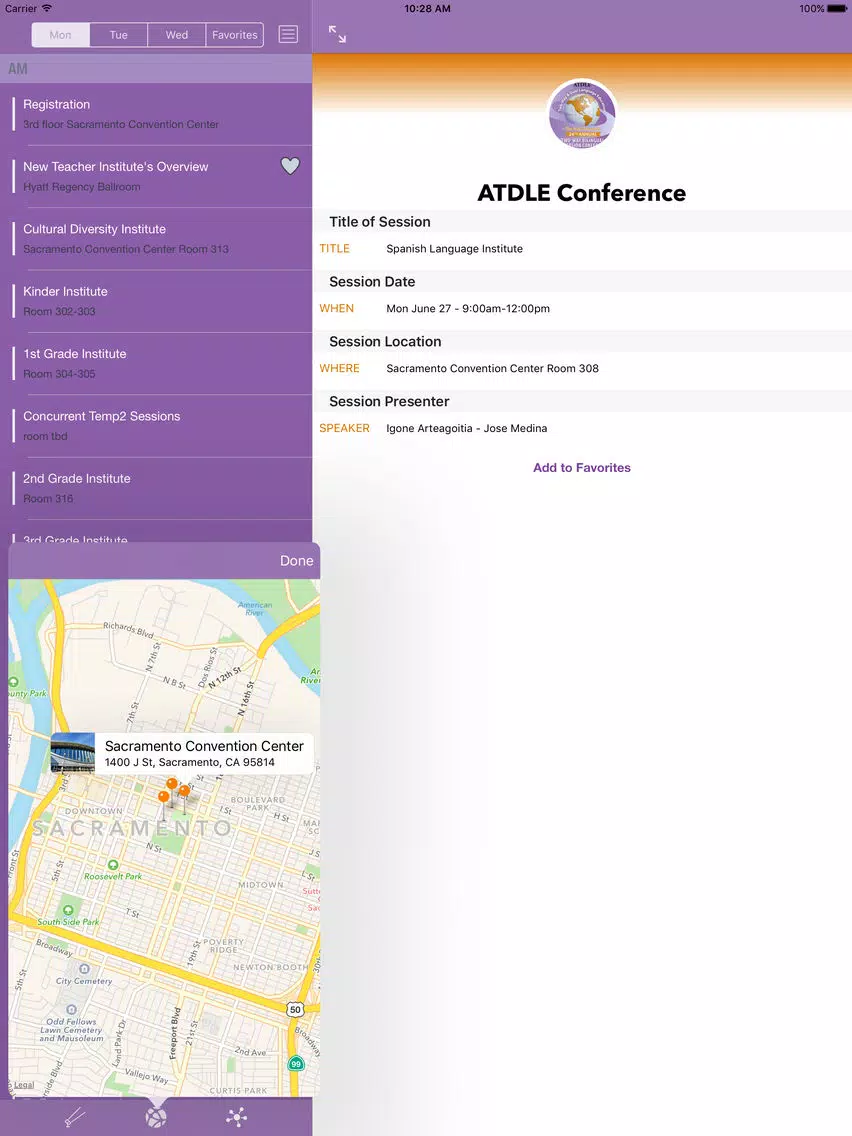The height and width of the screenshot is (1136, 852).
Task: Dismiss the map with the Done button
Action: click(x=296, y=561)
